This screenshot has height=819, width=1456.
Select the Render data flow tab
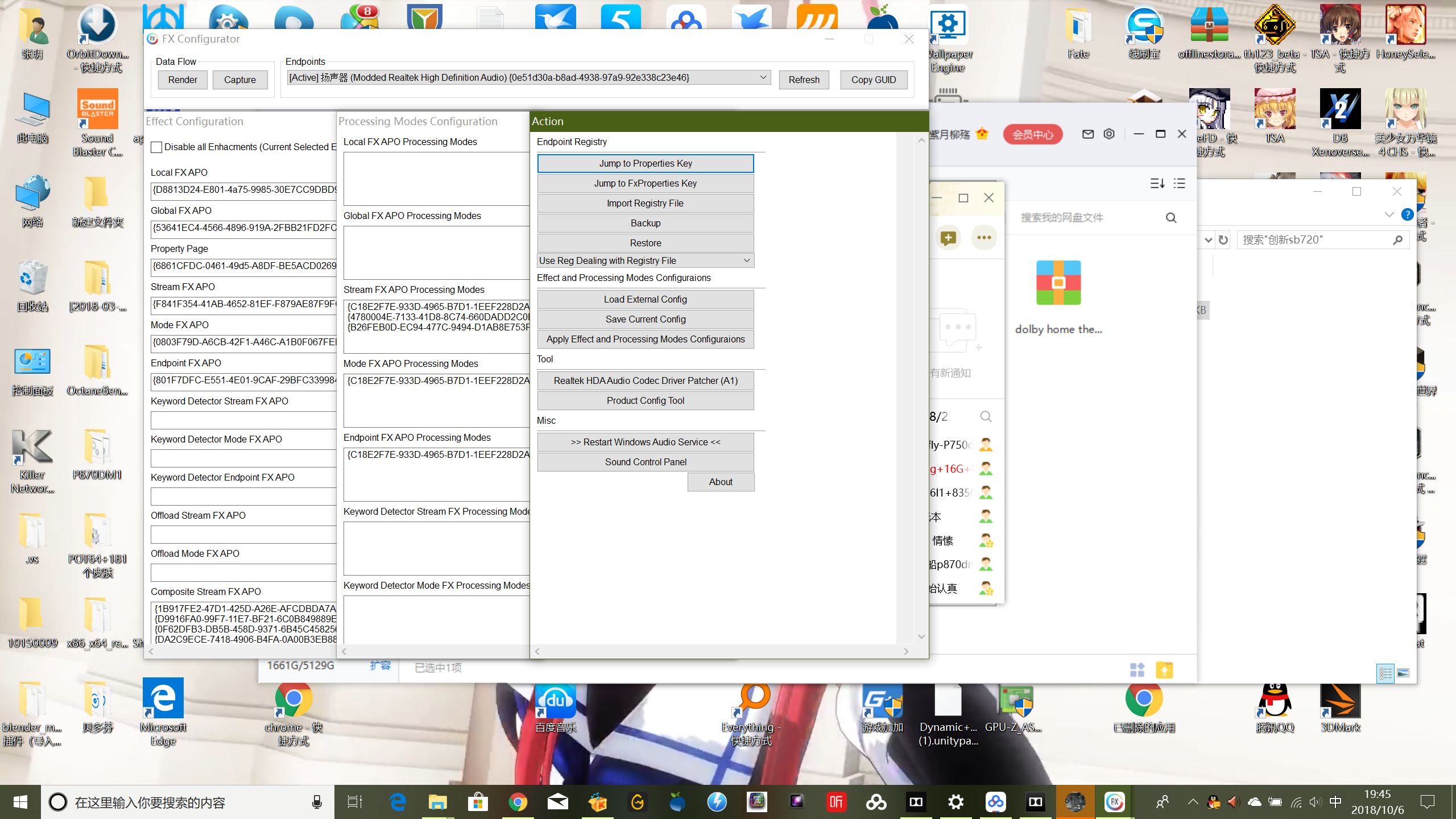pos(182,80)
